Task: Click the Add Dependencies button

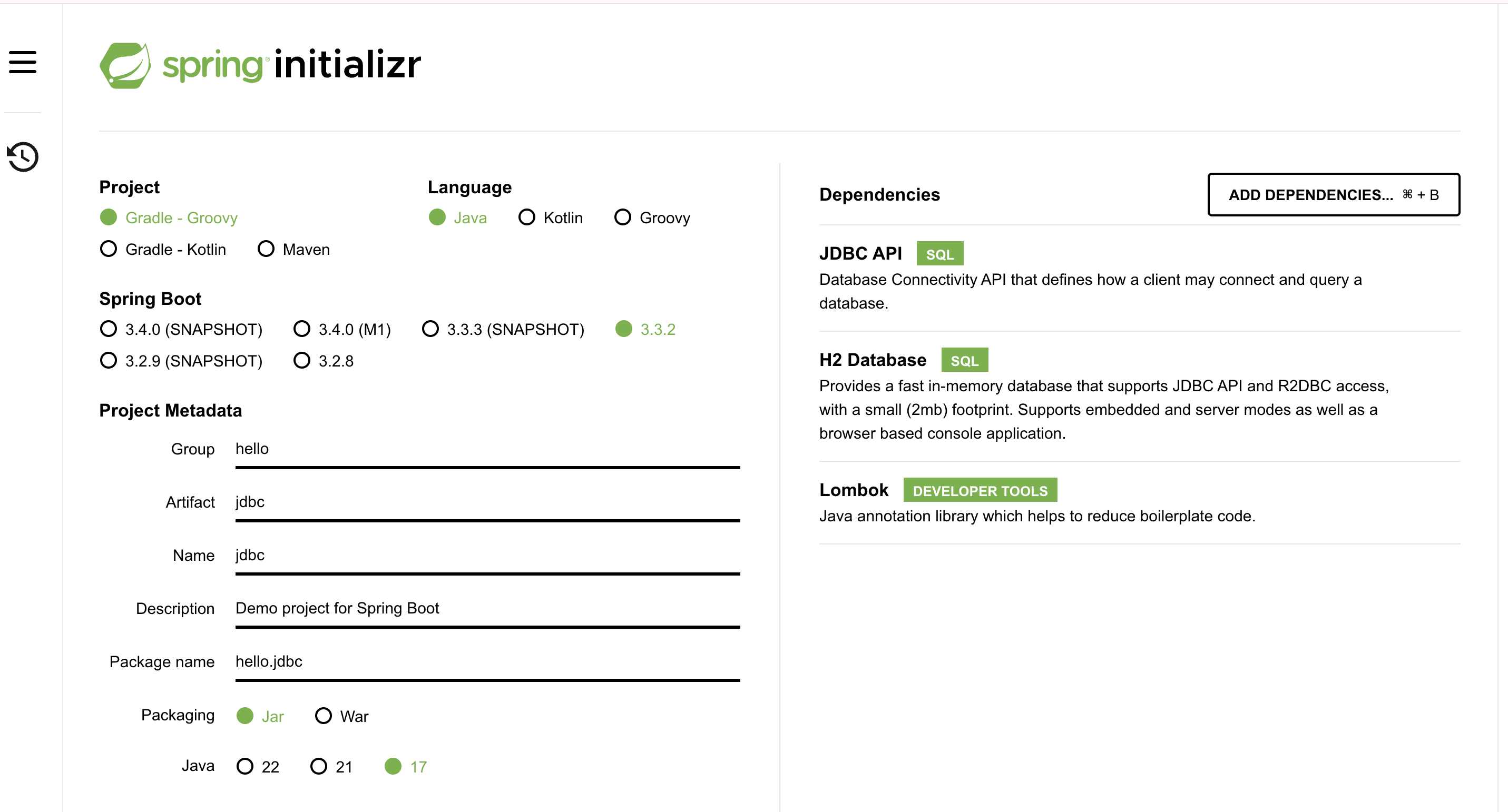Action: point(1333,195)
